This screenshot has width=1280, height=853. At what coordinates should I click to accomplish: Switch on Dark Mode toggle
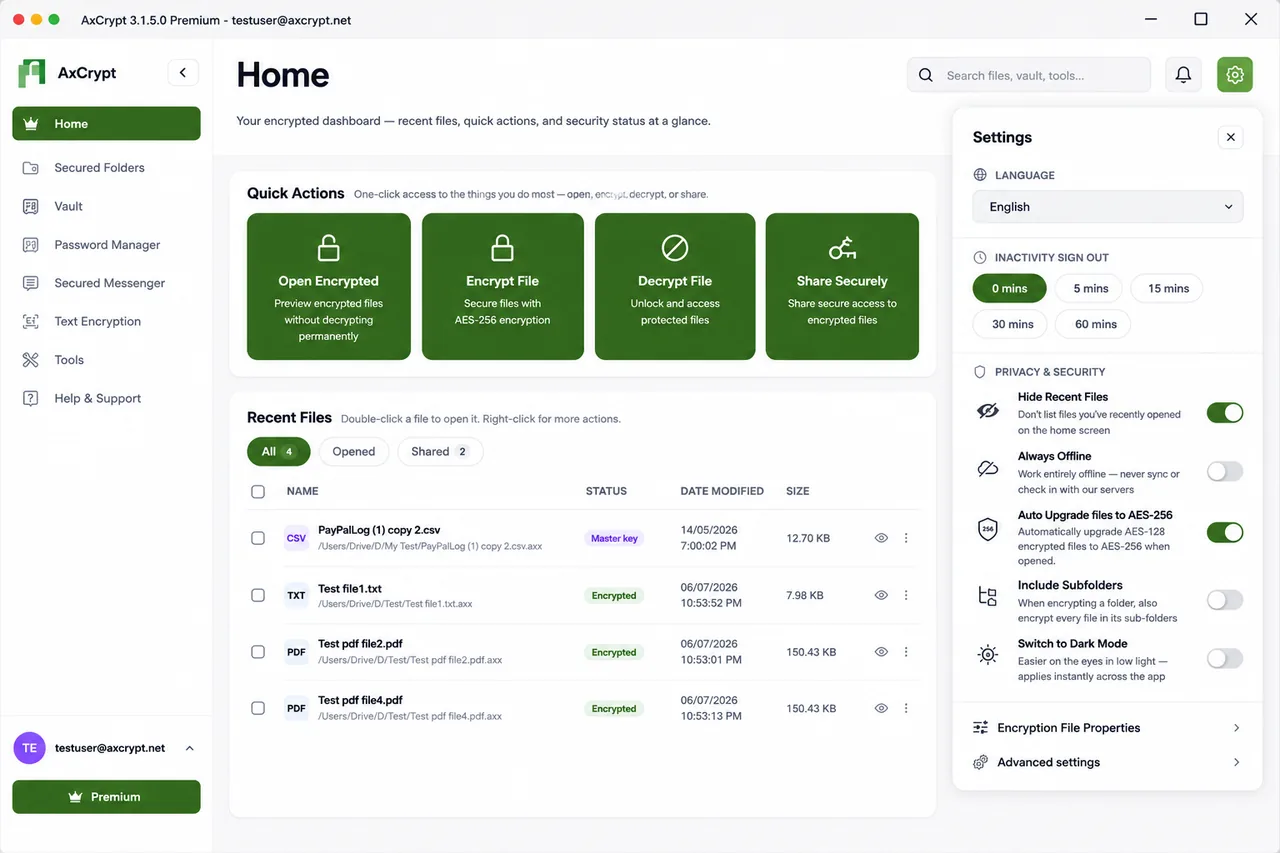(x=1225, y=658)
